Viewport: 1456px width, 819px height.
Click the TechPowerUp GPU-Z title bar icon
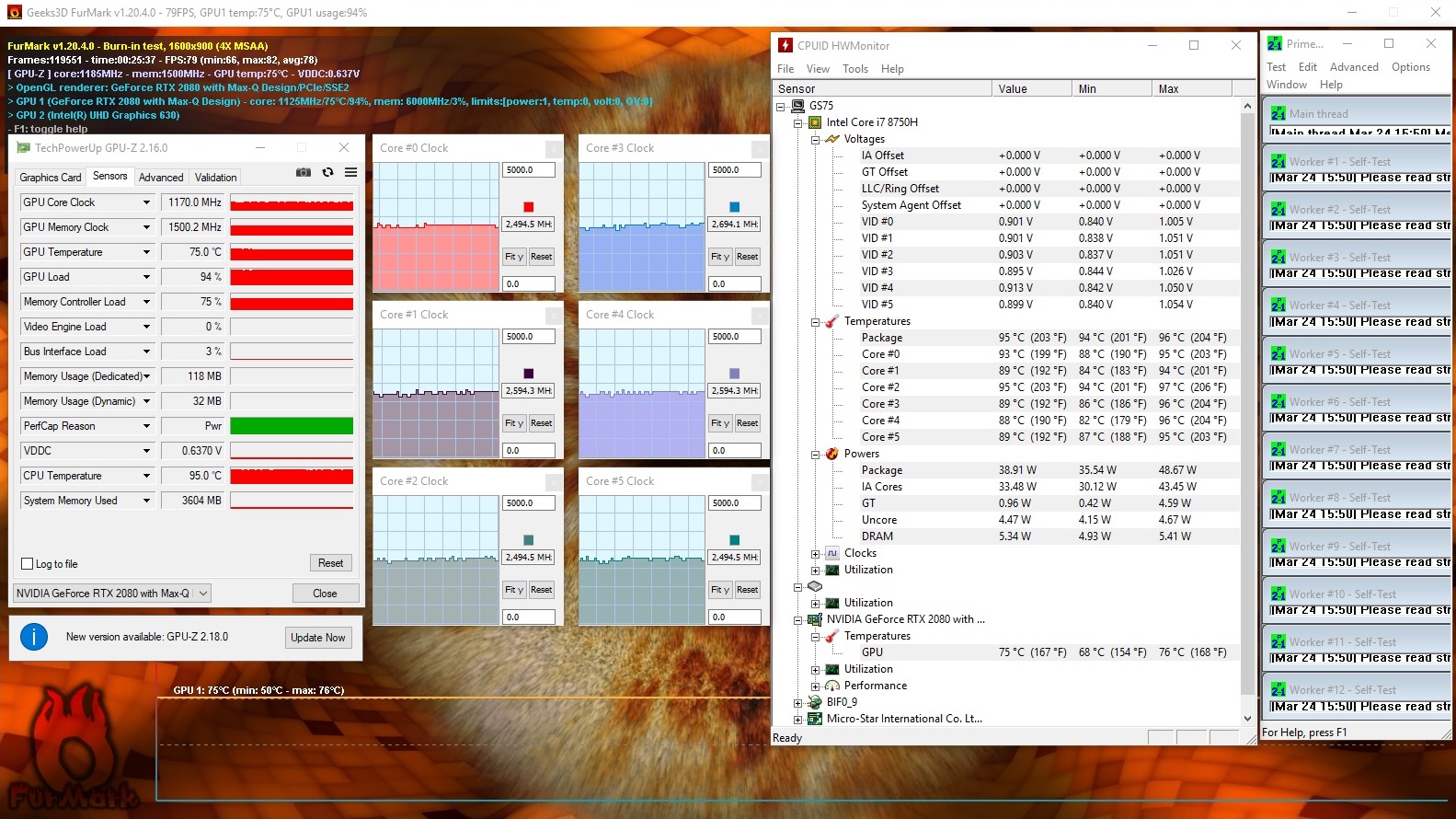coord(24,147)
